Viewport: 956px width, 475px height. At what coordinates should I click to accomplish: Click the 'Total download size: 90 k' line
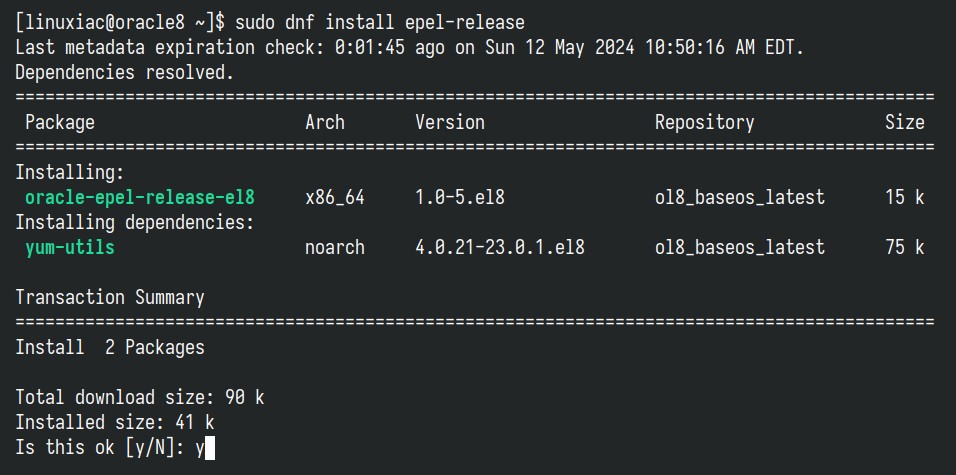(x=140, y=398)
